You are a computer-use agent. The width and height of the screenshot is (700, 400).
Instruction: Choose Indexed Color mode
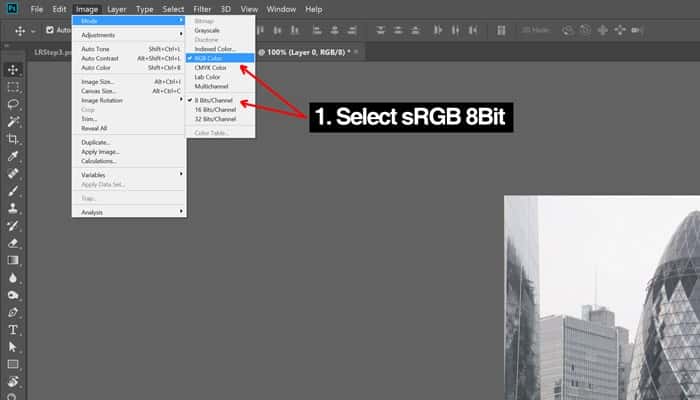pyautogui.click(x=215, y=49)
